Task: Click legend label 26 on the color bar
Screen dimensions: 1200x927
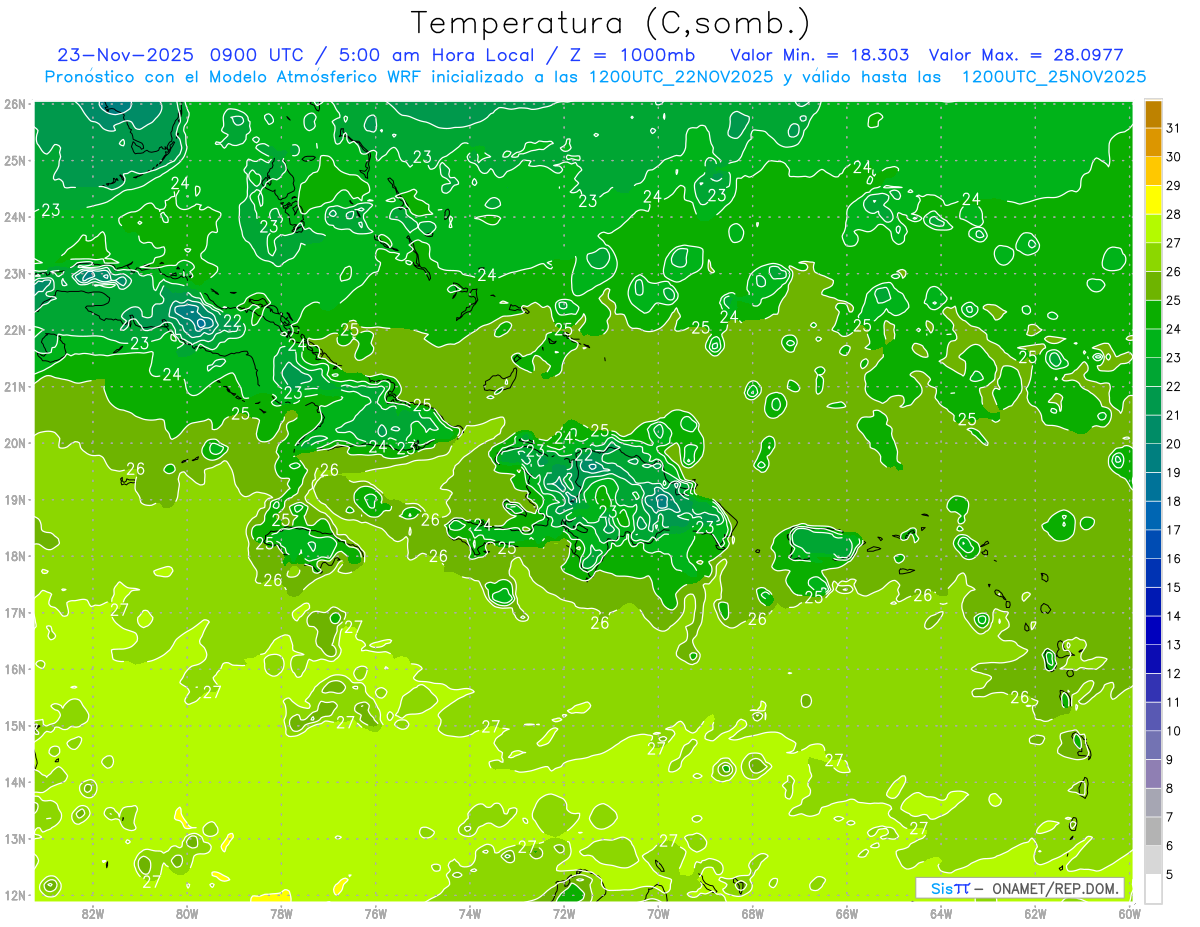Action: (1174, 271)
